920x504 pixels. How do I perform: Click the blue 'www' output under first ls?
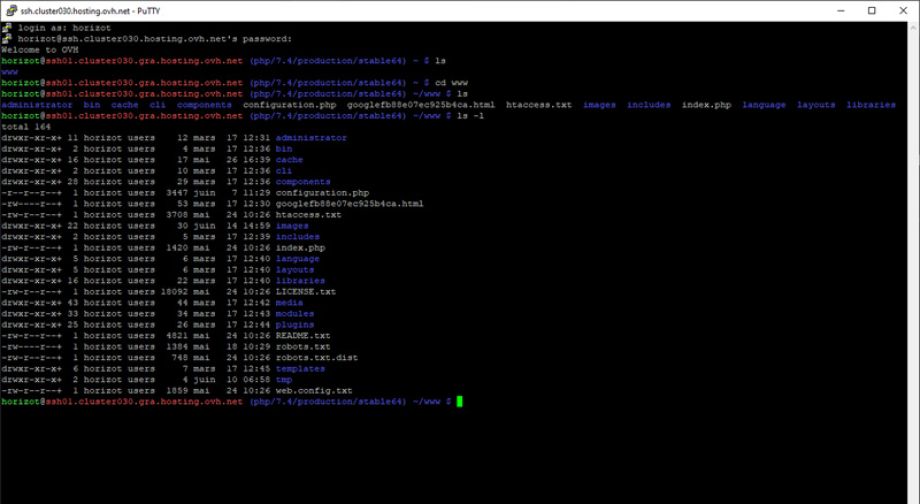[9, 72]
